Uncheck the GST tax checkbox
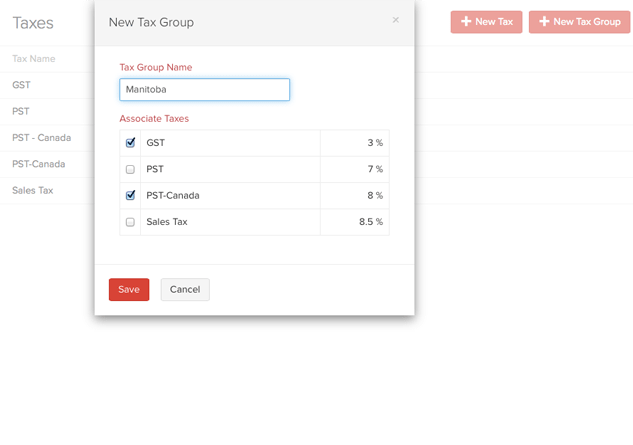This screenshot has width=633, height=445. coord(130,143)
